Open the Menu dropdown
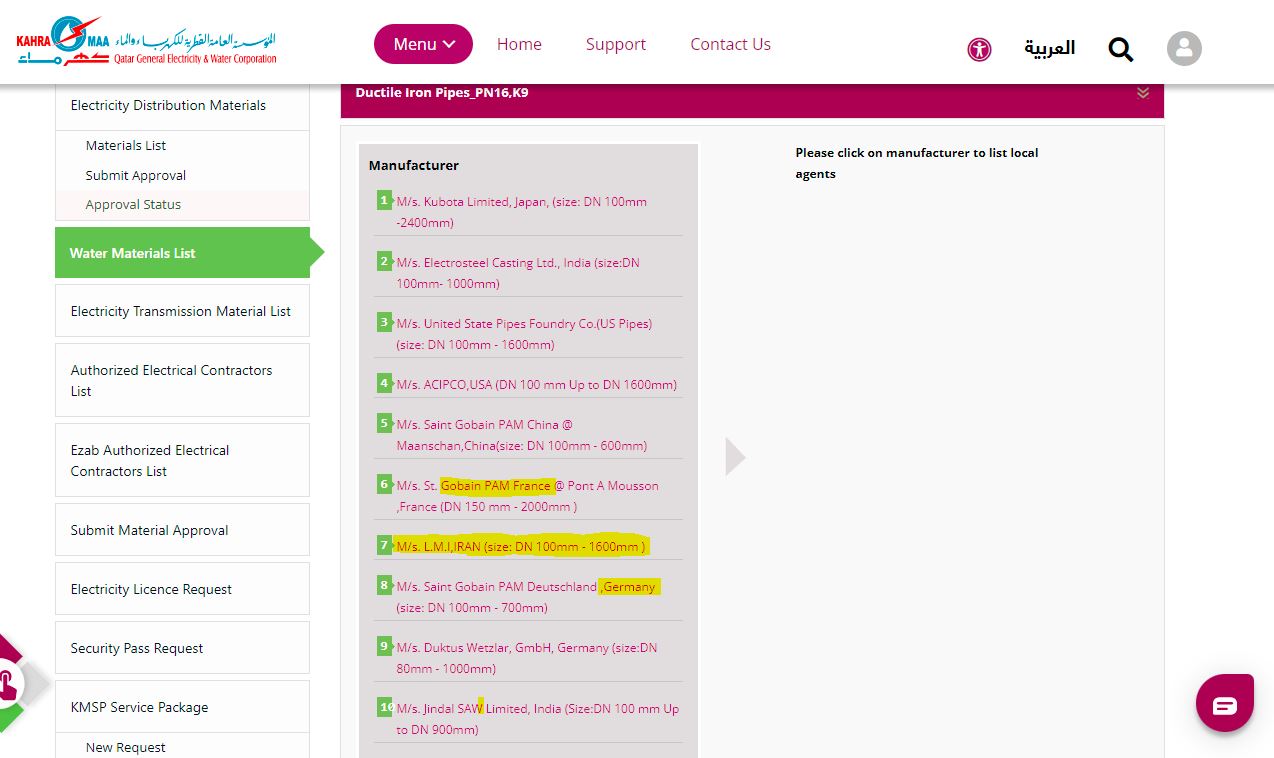Viewport: 1274px width, 758px height. tap(423, 44)
